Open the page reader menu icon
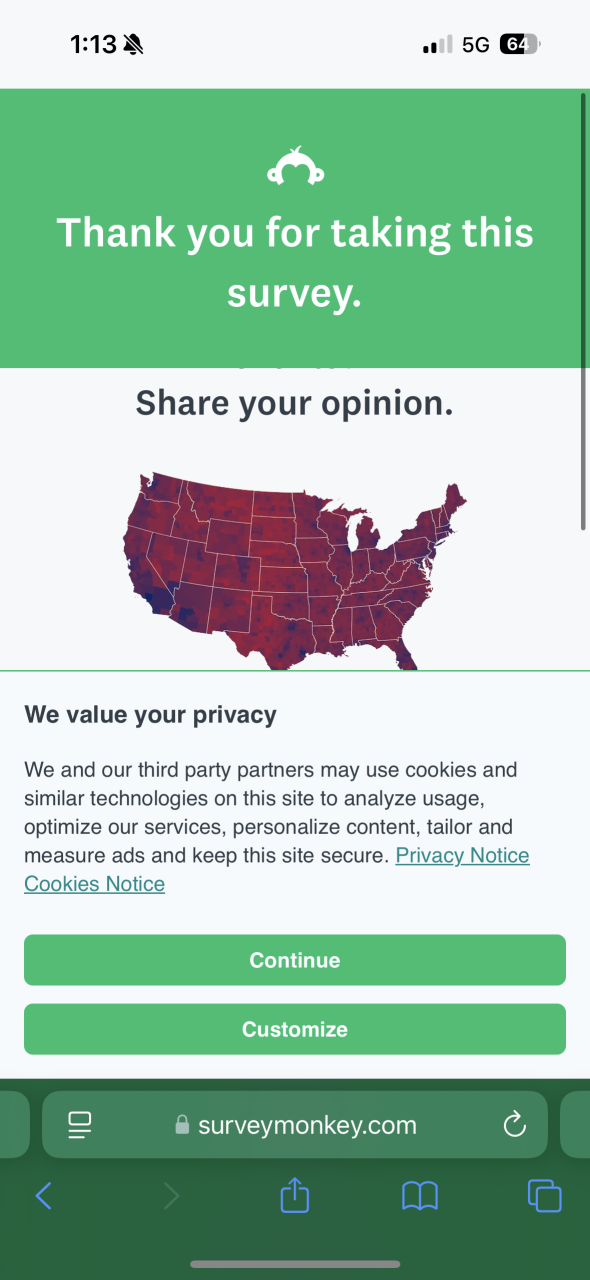This screenshot has height=1280, width=590. pyautogui.click(x=80, y=1125)
